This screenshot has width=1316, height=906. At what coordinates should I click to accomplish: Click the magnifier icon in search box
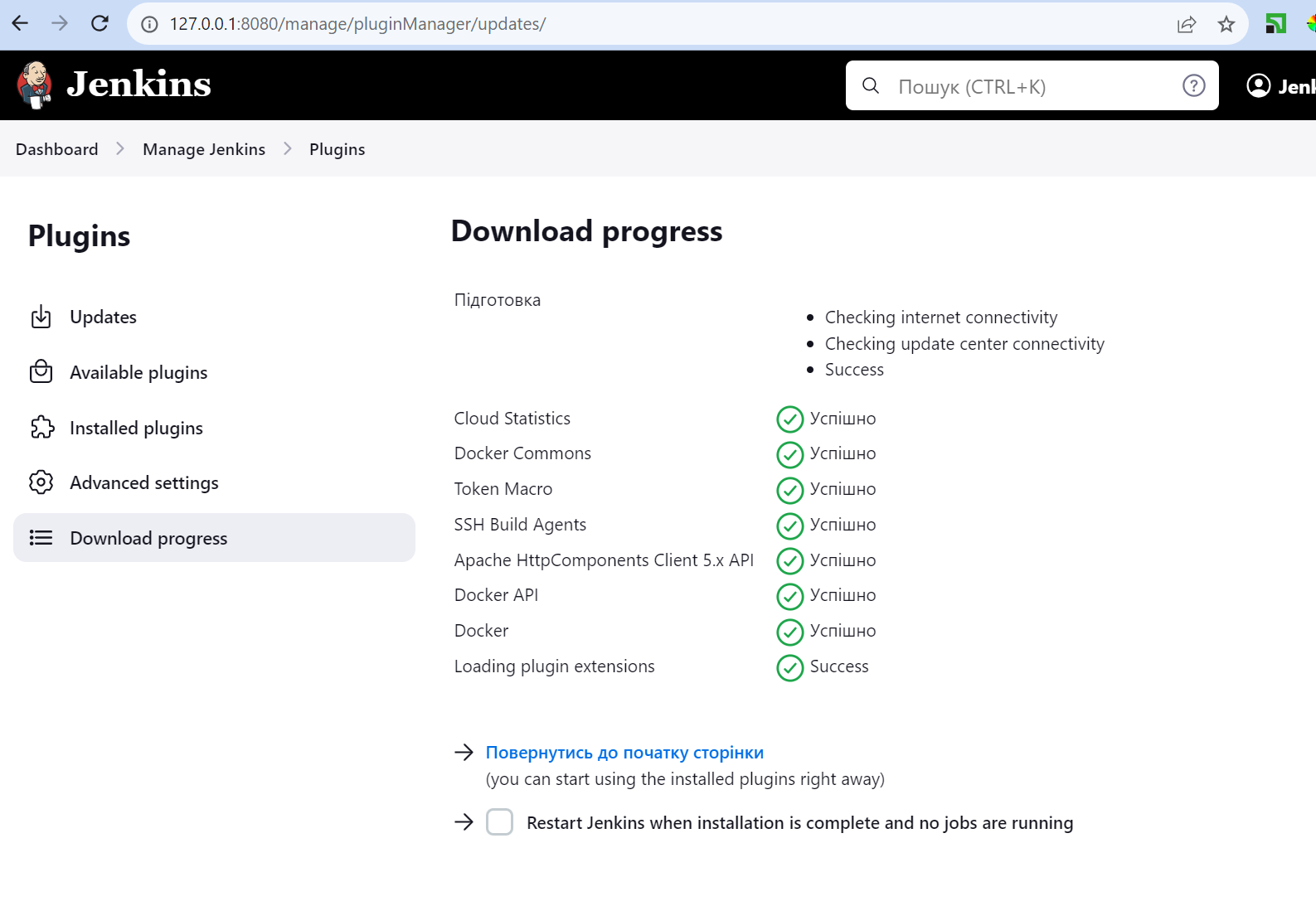click(871, 85)
